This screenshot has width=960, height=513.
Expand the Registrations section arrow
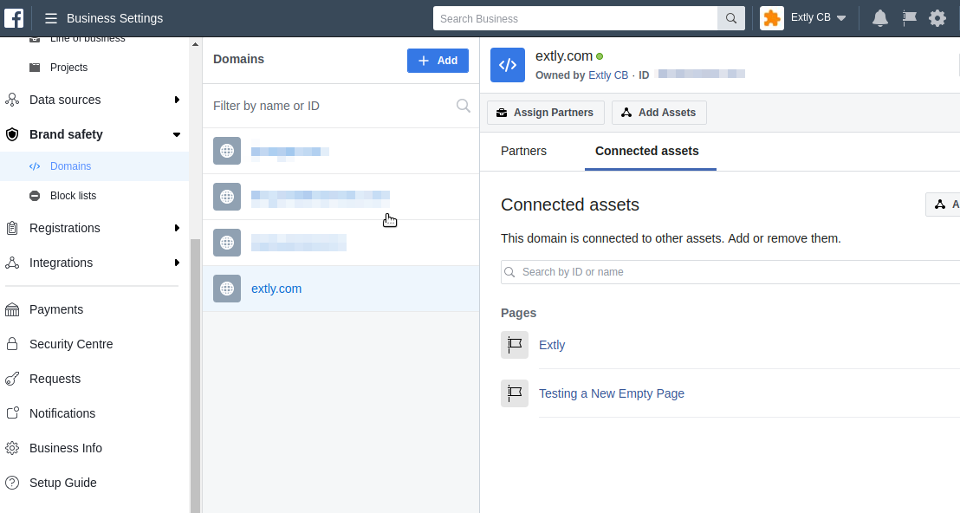pyautogui.click(x=177, y=228)
